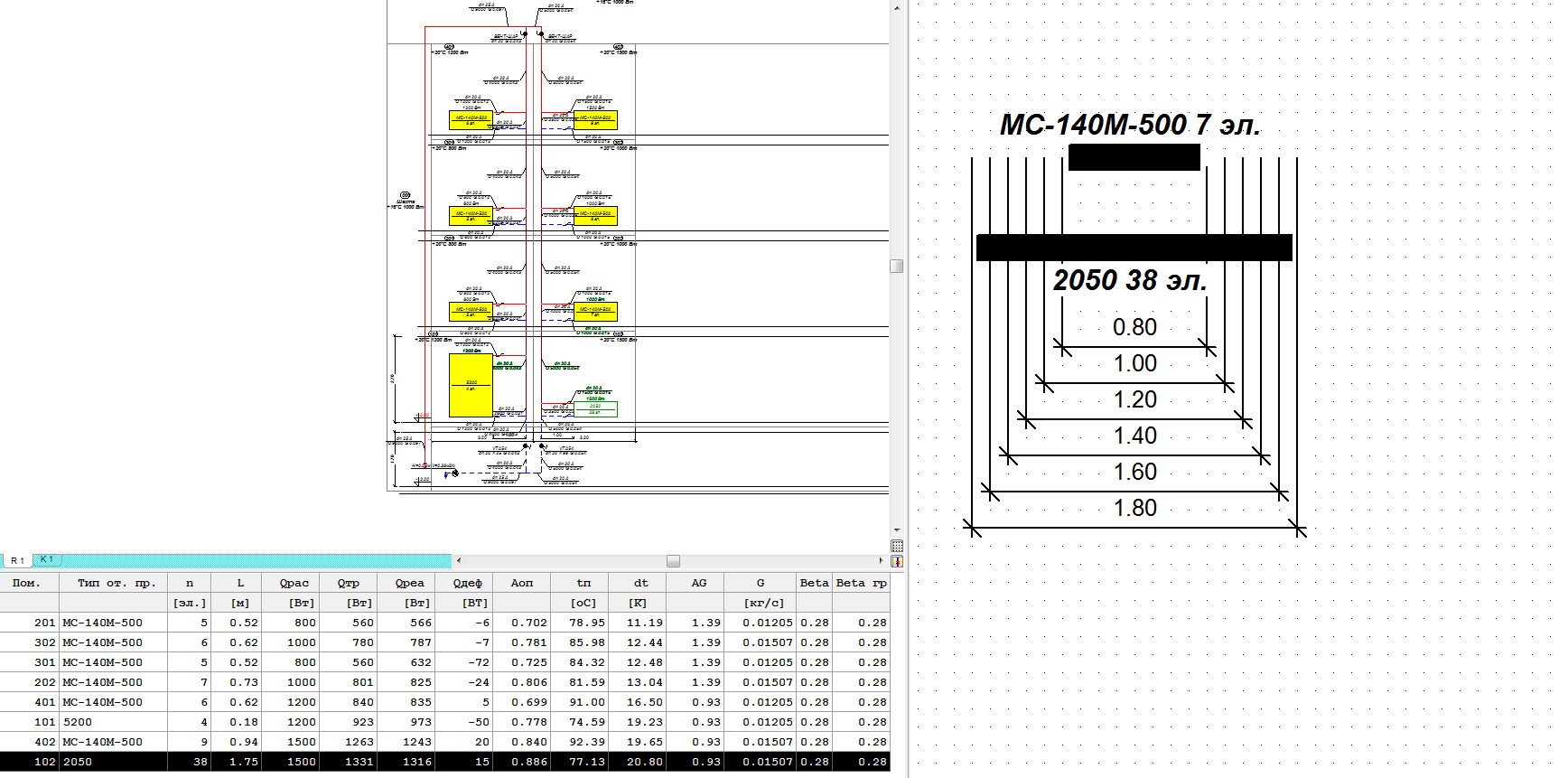Switch to the R 1 tab

pyautogui.click(x=17, y=561)
